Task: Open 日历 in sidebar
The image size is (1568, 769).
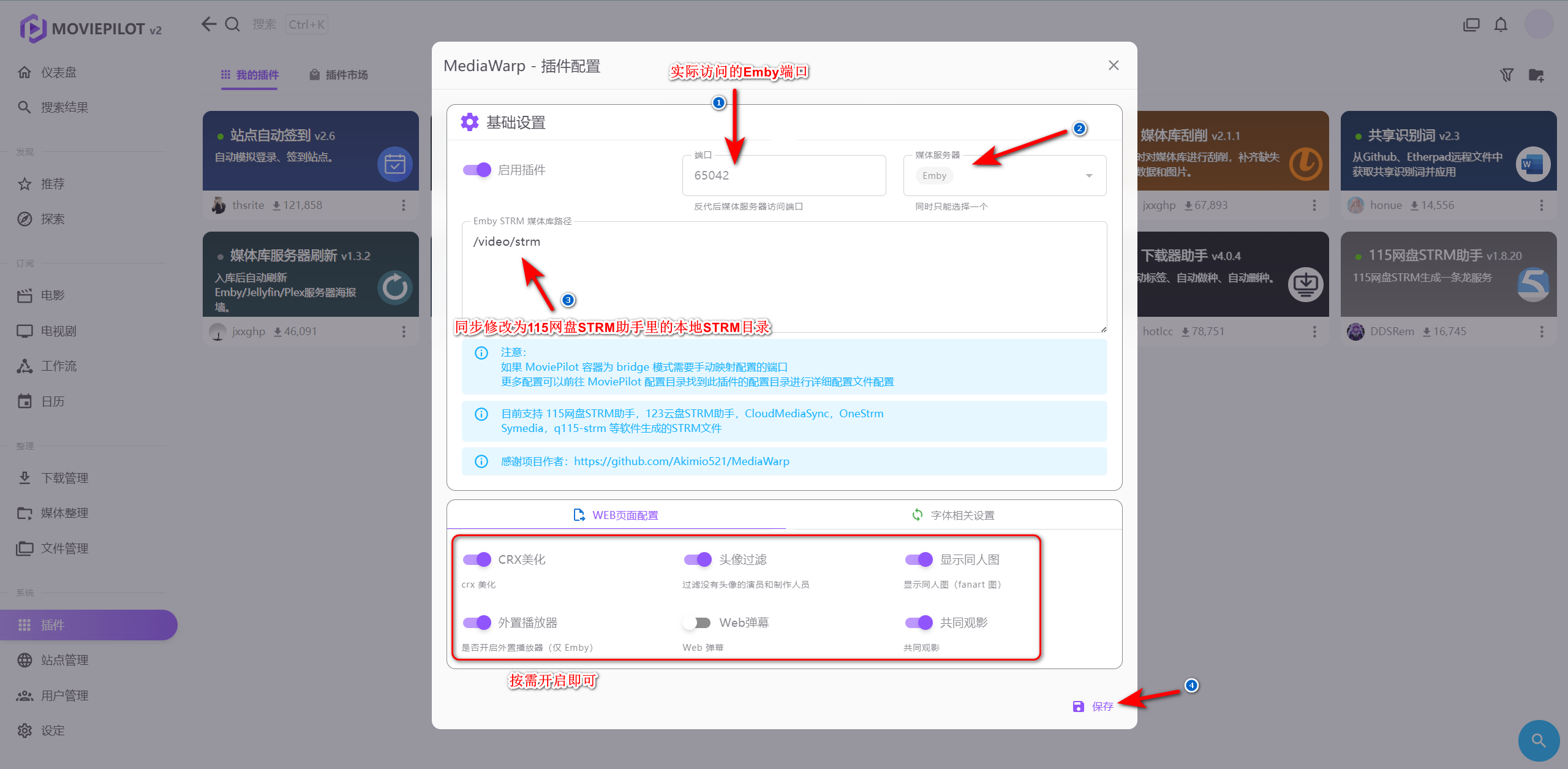Action: coord(89,401)
